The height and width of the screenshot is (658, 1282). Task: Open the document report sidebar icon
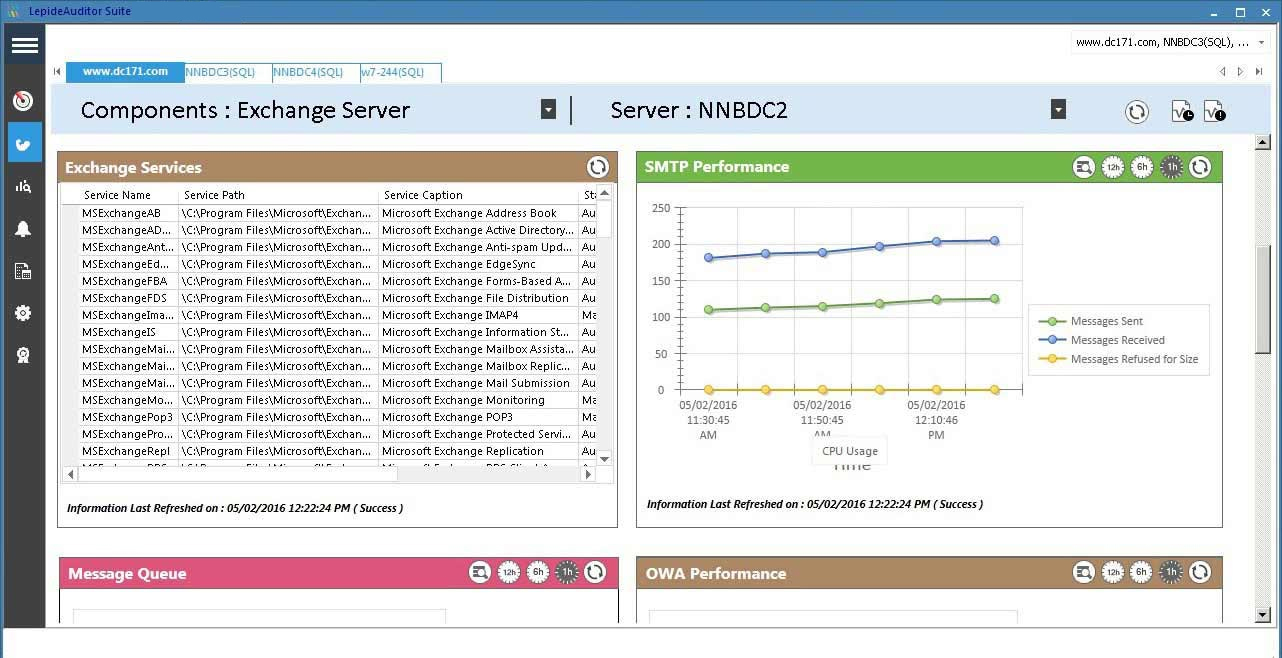(23, 271)
